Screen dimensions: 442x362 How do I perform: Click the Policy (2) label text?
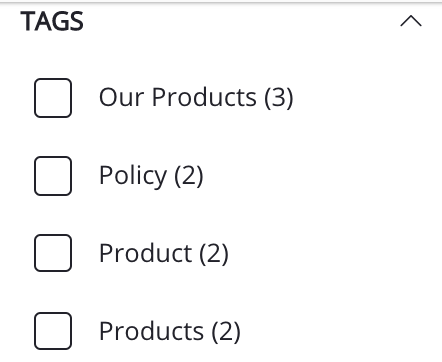151,176
